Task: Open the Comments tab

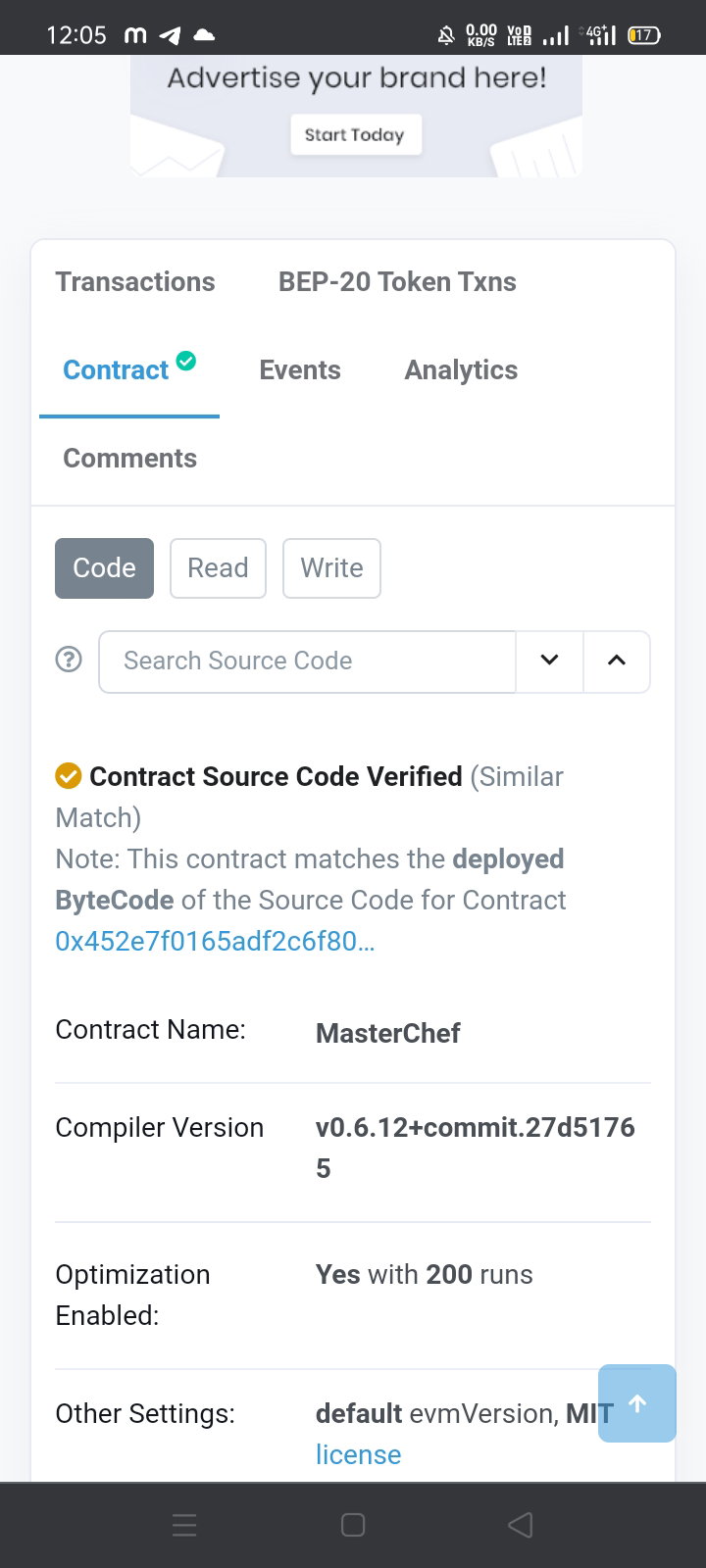Action: click(x=130, y=459)
